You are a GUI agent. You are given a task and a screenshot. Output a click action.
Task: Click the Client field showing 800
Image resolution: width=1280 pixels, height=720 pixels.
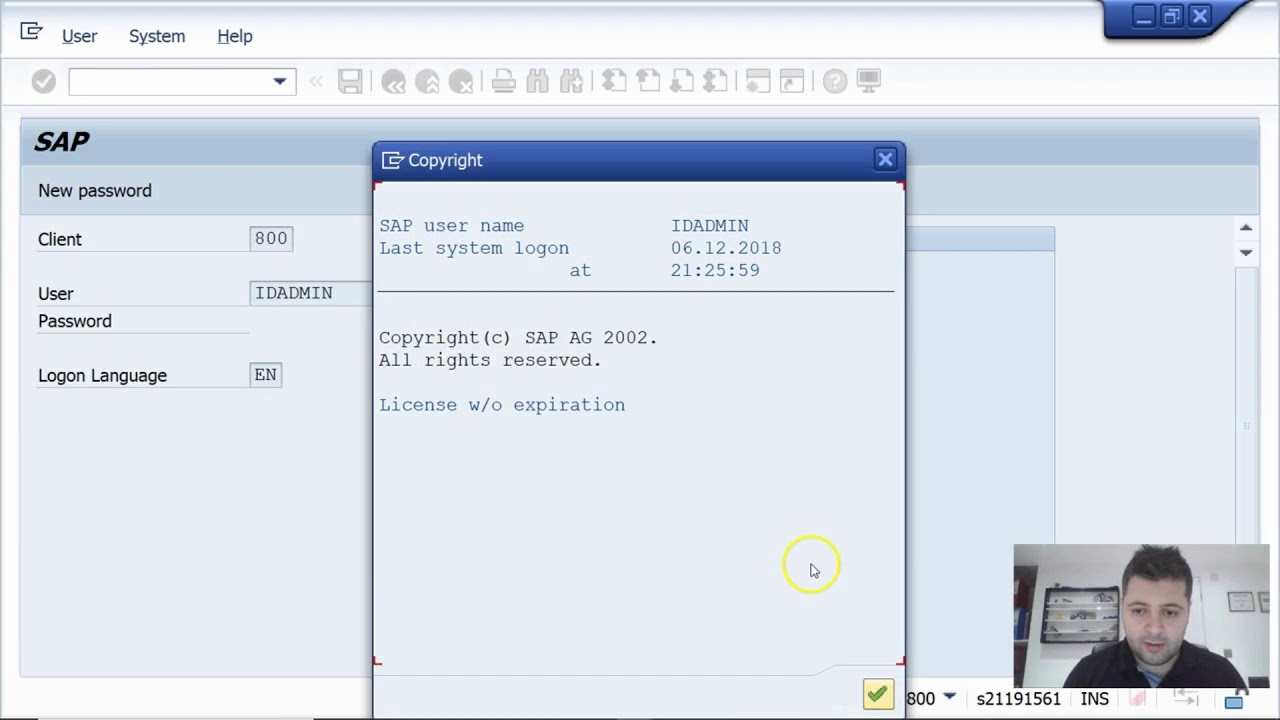[271, 238]
